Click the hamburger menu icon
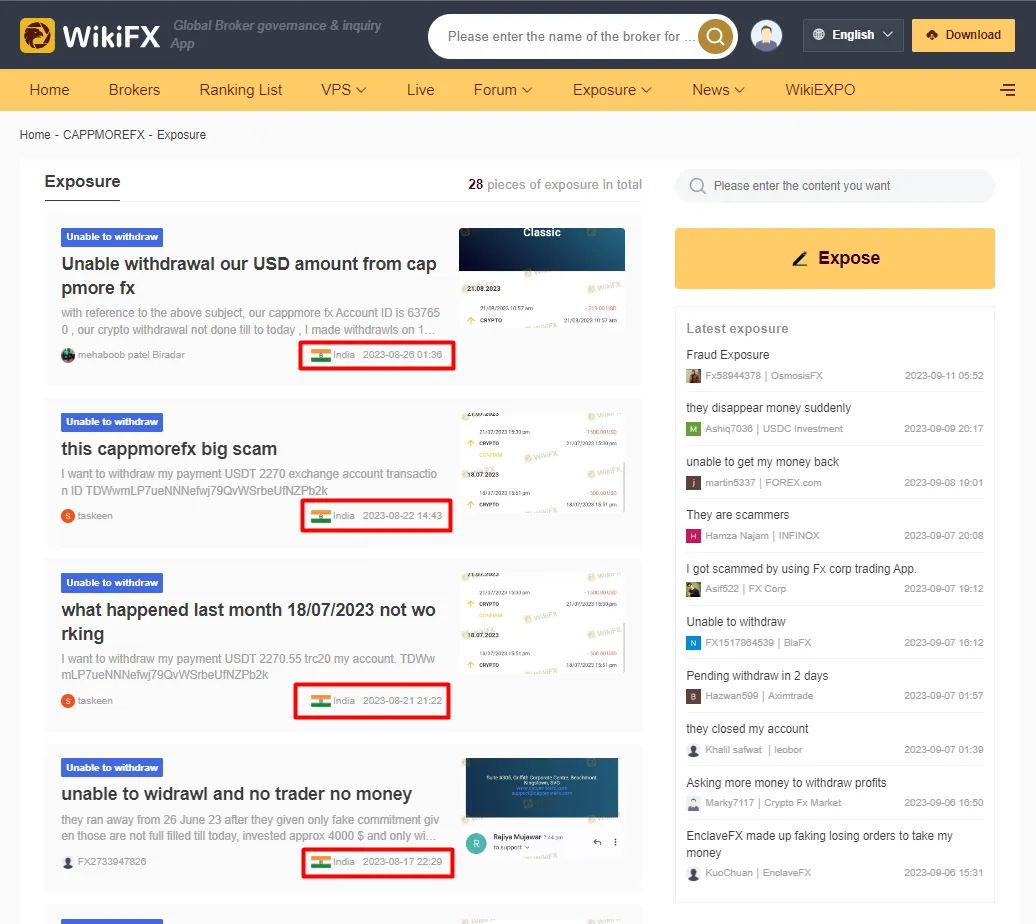The image size is (1036, 924). coord(1008,90)
